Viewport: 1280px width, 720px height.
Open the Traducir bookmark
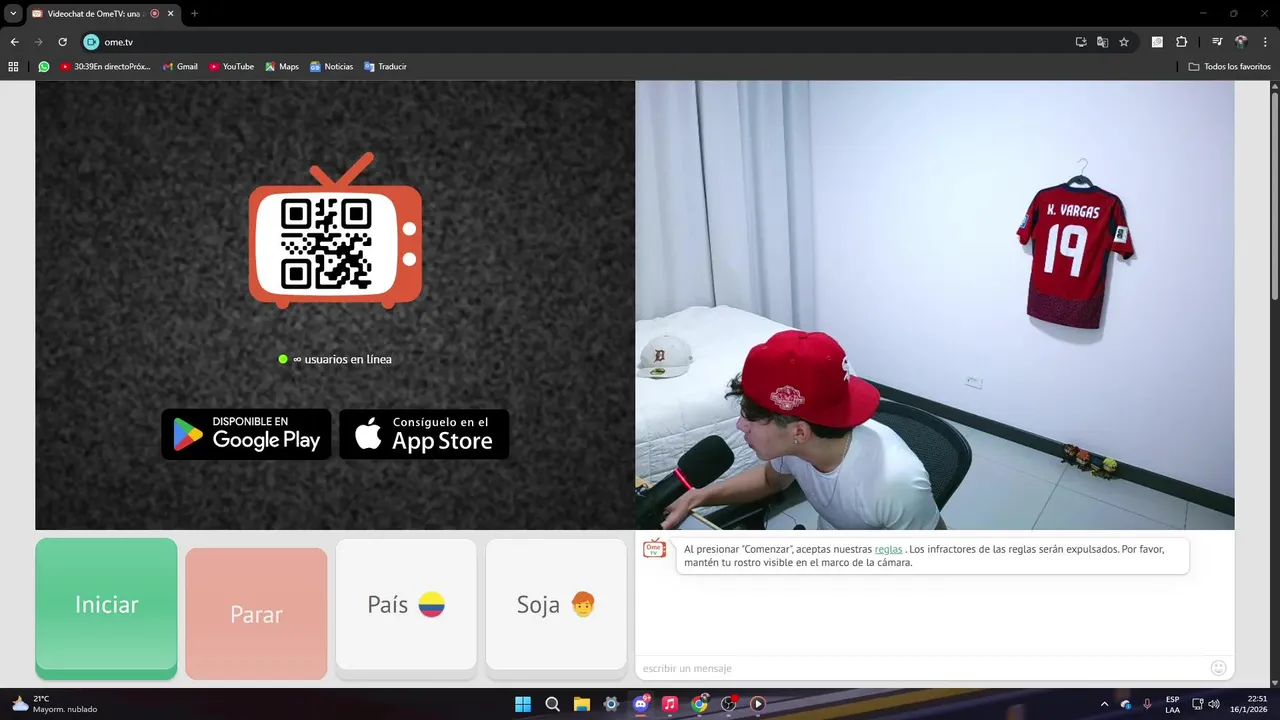385,67
